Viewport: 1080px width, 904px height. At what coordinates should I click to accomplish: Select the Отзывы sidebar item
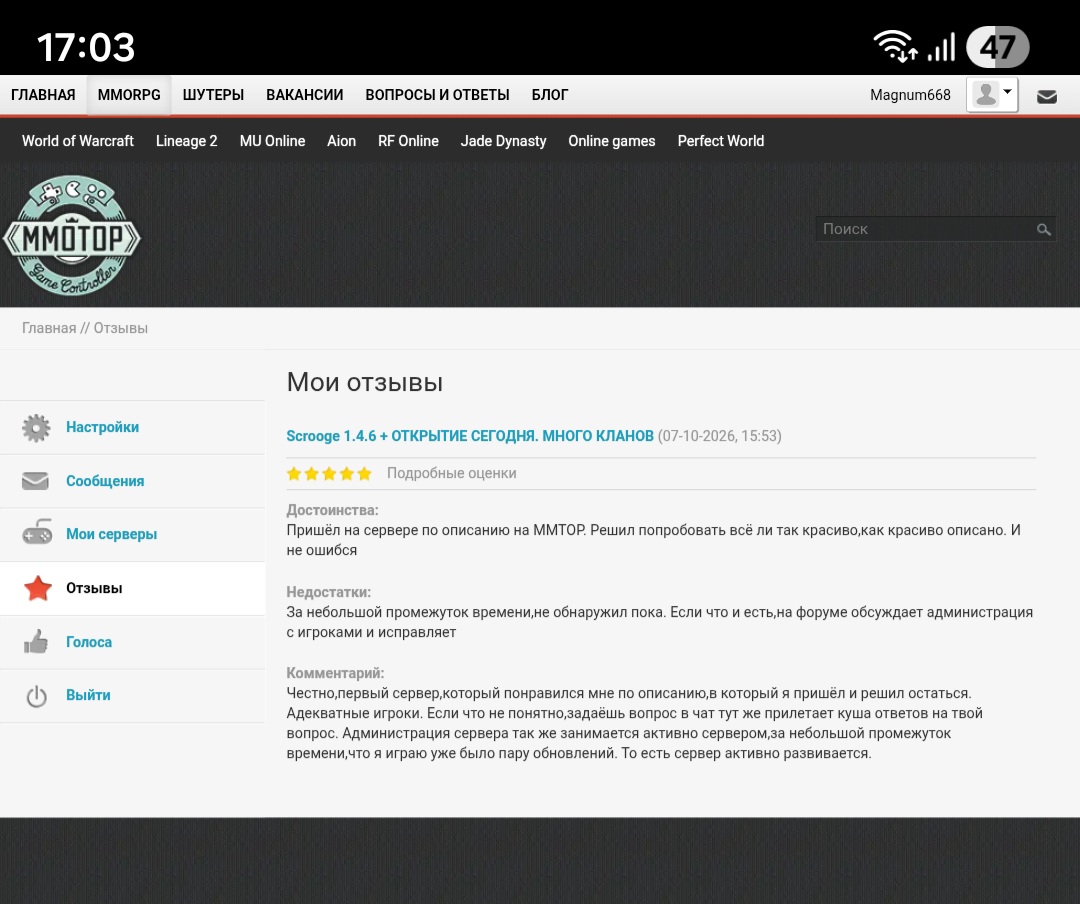tap(94, 588)
